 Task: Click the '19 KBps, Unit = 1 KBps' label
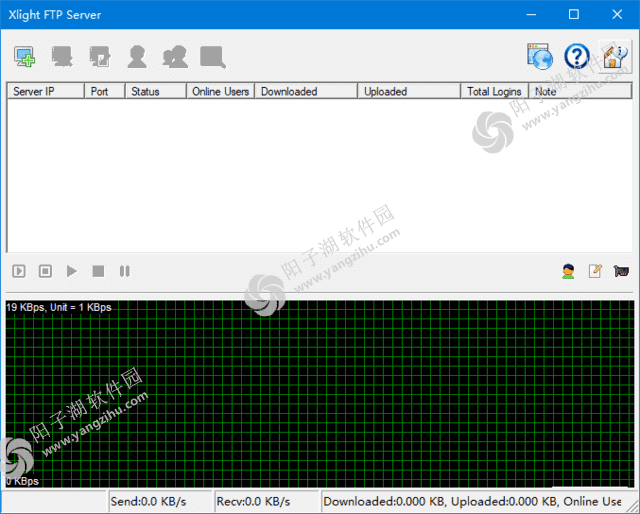point(59,307)
